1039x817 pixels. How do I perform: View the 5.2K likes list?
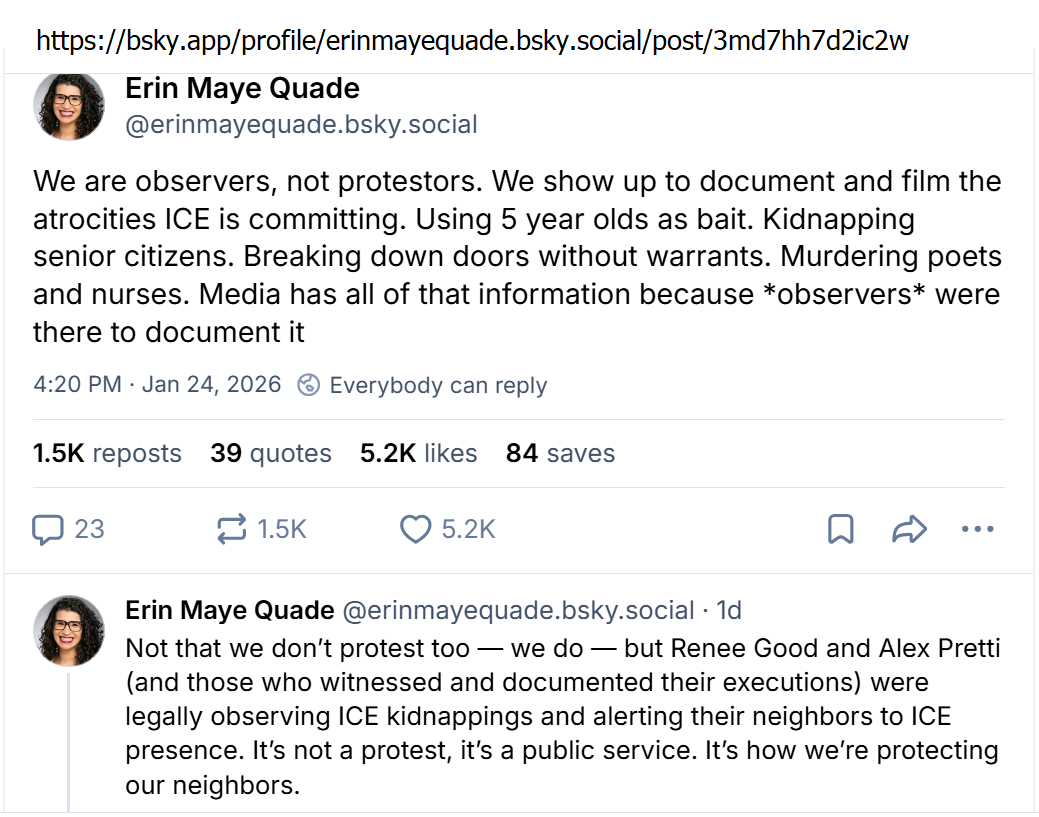point(418,453)
